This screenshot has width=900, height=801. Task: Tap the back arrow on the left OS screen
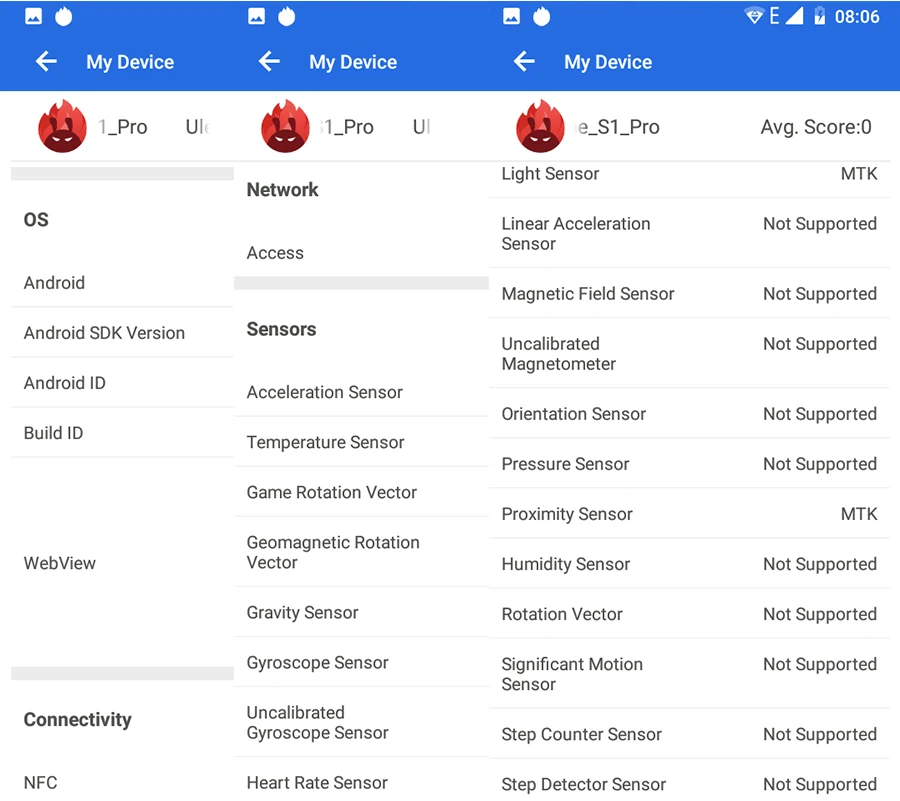46,61
